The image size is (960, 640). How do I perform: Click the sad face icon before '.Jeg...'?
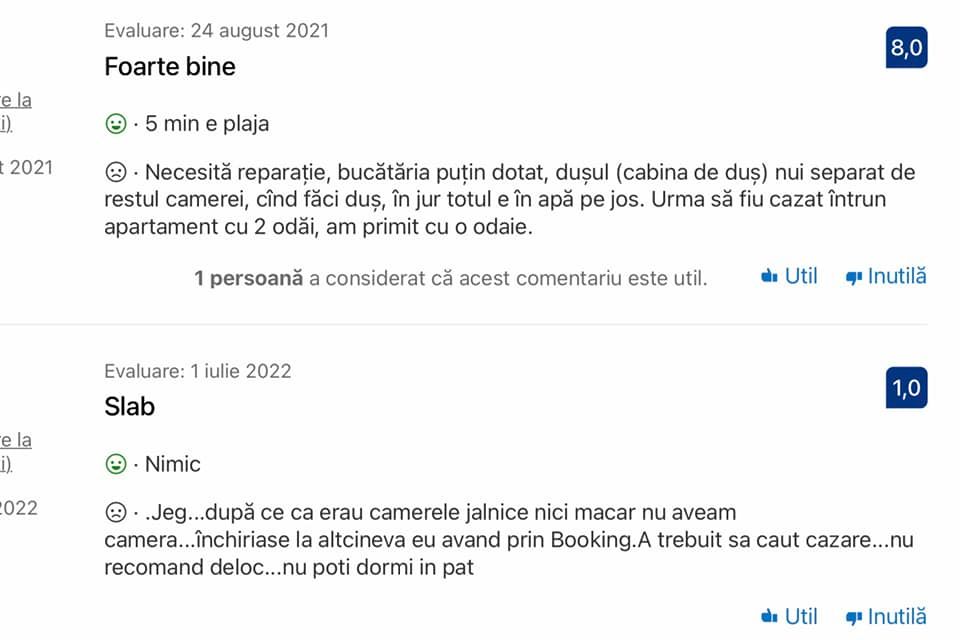point(116,512)
